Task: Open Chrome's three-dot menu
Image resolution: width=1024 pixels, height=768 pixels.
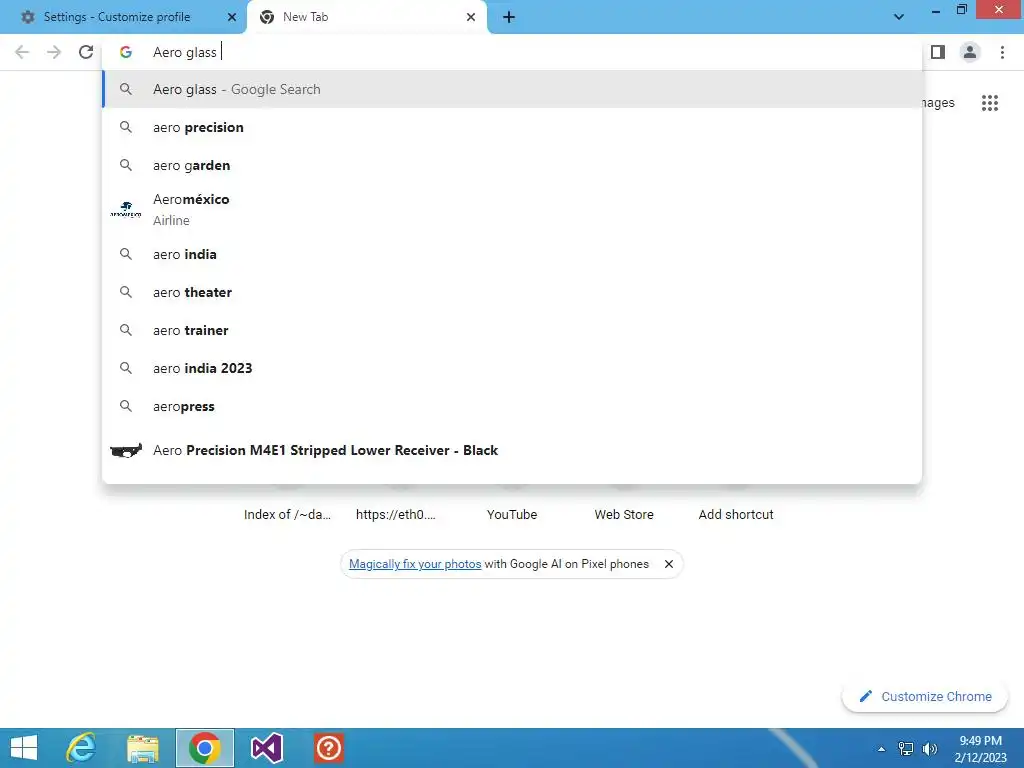Action: pyautogui.click(x=1002, y=52)
